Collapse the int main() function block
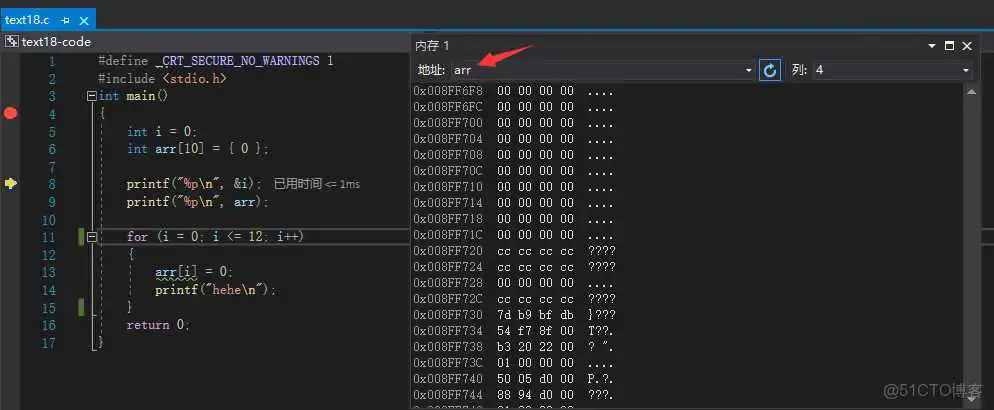994x410 pixels. (92, 96)
